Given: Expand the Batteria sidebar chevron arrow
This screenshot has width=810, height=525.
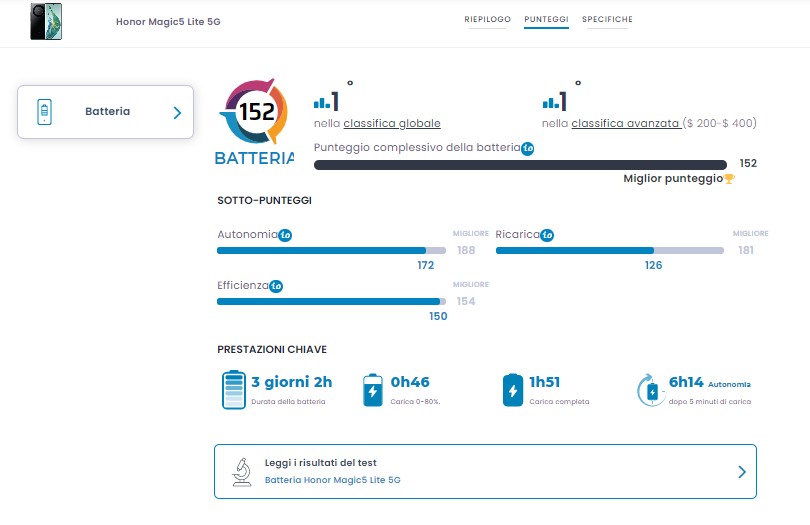Looking at the screenshot, I should pyautogui.click(x=177, y=112).
